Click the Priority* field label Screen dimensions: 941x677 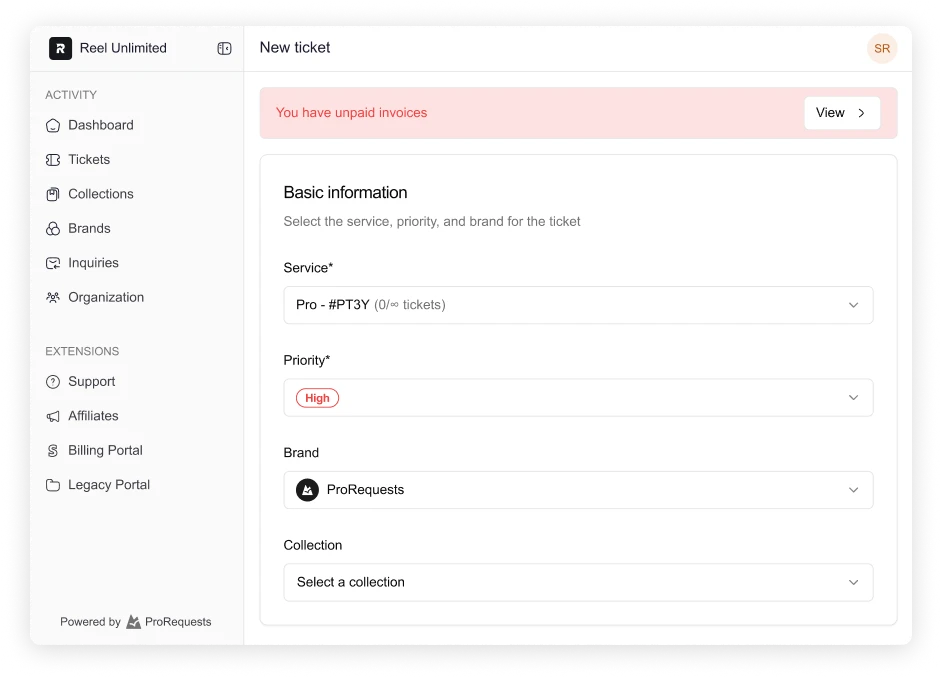click(307, 360)
